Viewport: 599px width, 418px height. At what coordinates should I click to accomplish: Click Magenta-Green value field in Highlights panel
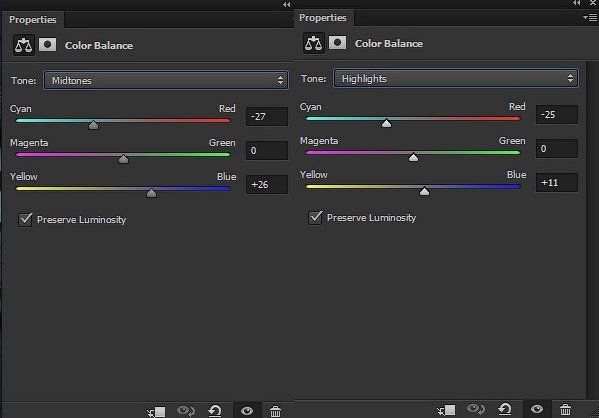[557, 148]
